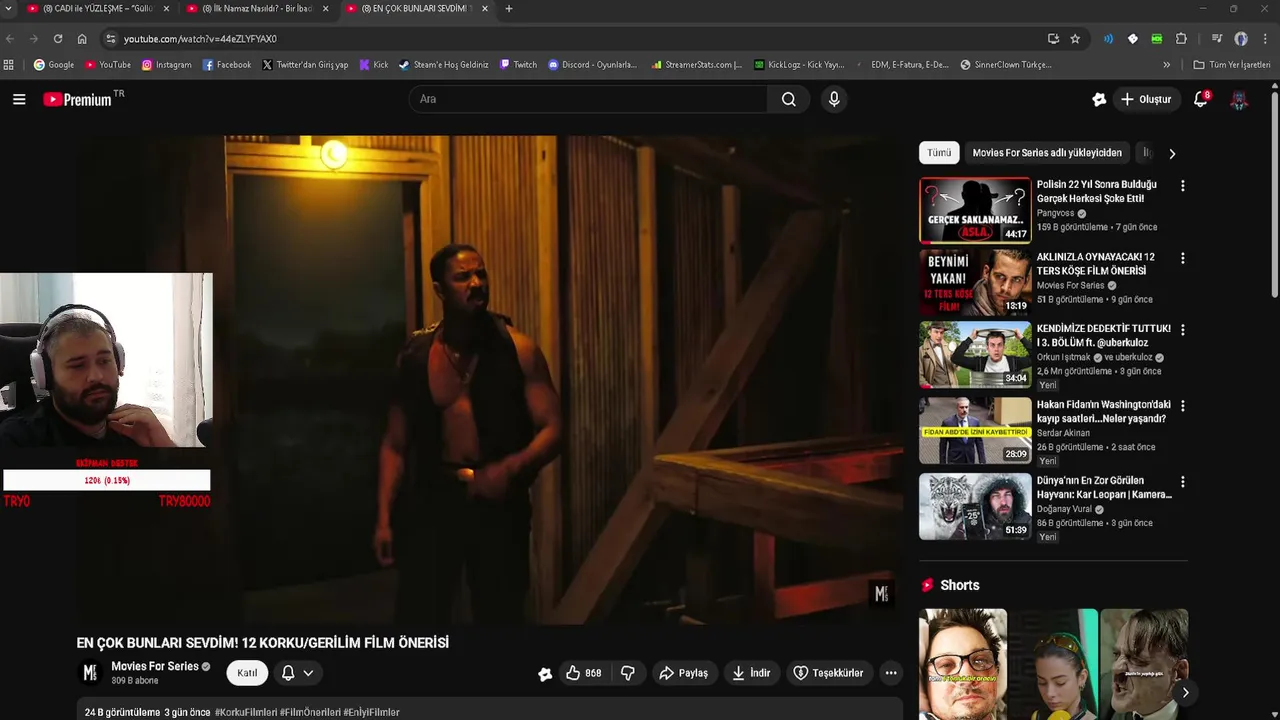Click the #FilmÖnerileri hashtag
1280x720 pixels.
point(310,712)
